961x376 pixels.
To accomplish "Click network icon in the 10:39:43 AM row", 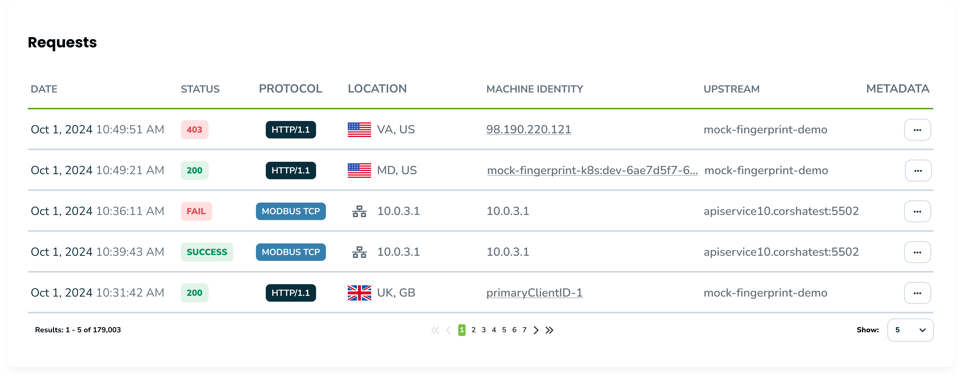I will [359, 252].
